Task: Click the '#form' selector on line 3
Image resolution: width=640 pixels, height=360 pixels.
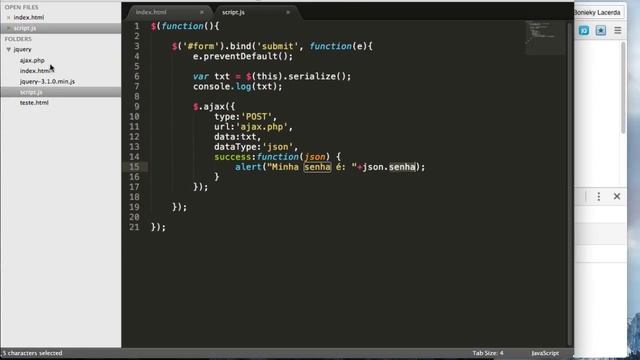Action: [200, 47]
